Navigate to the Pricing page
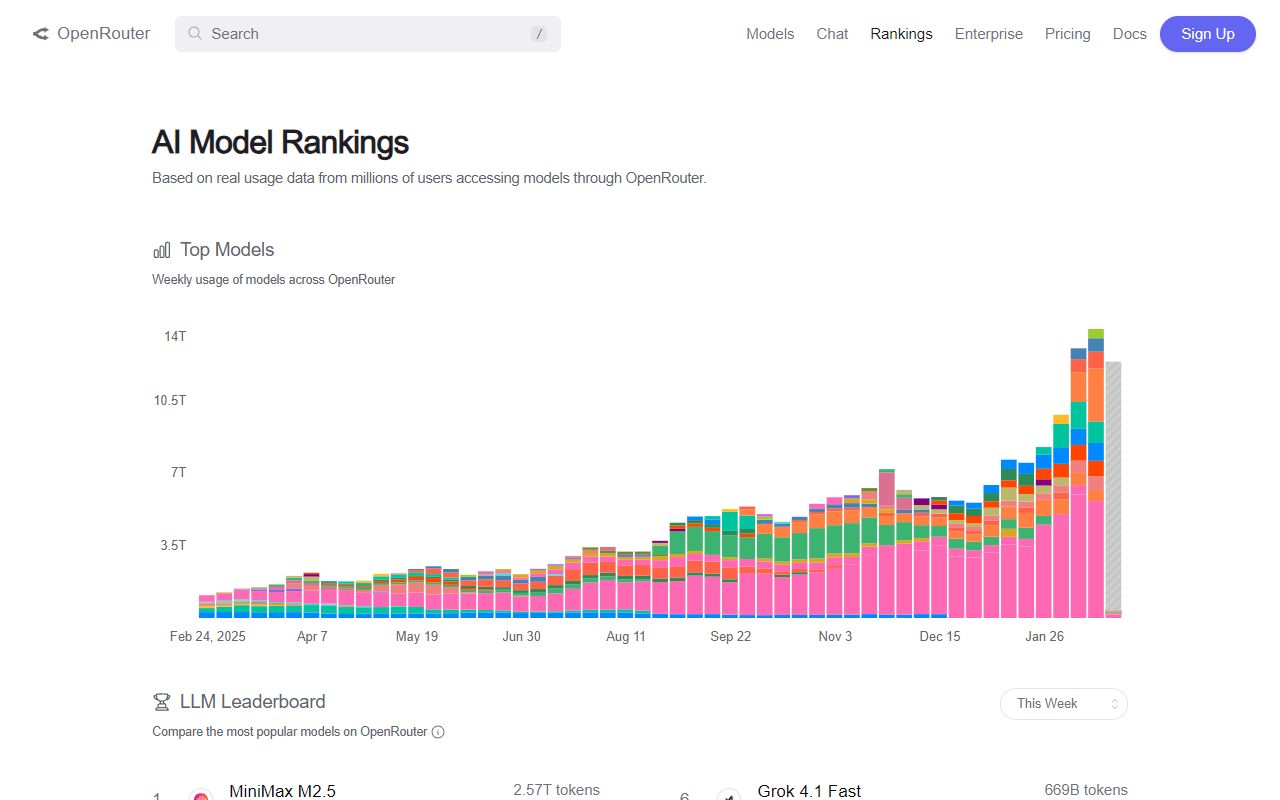This screenshot has width=1280, height=800. click(x=1067, y=33)
